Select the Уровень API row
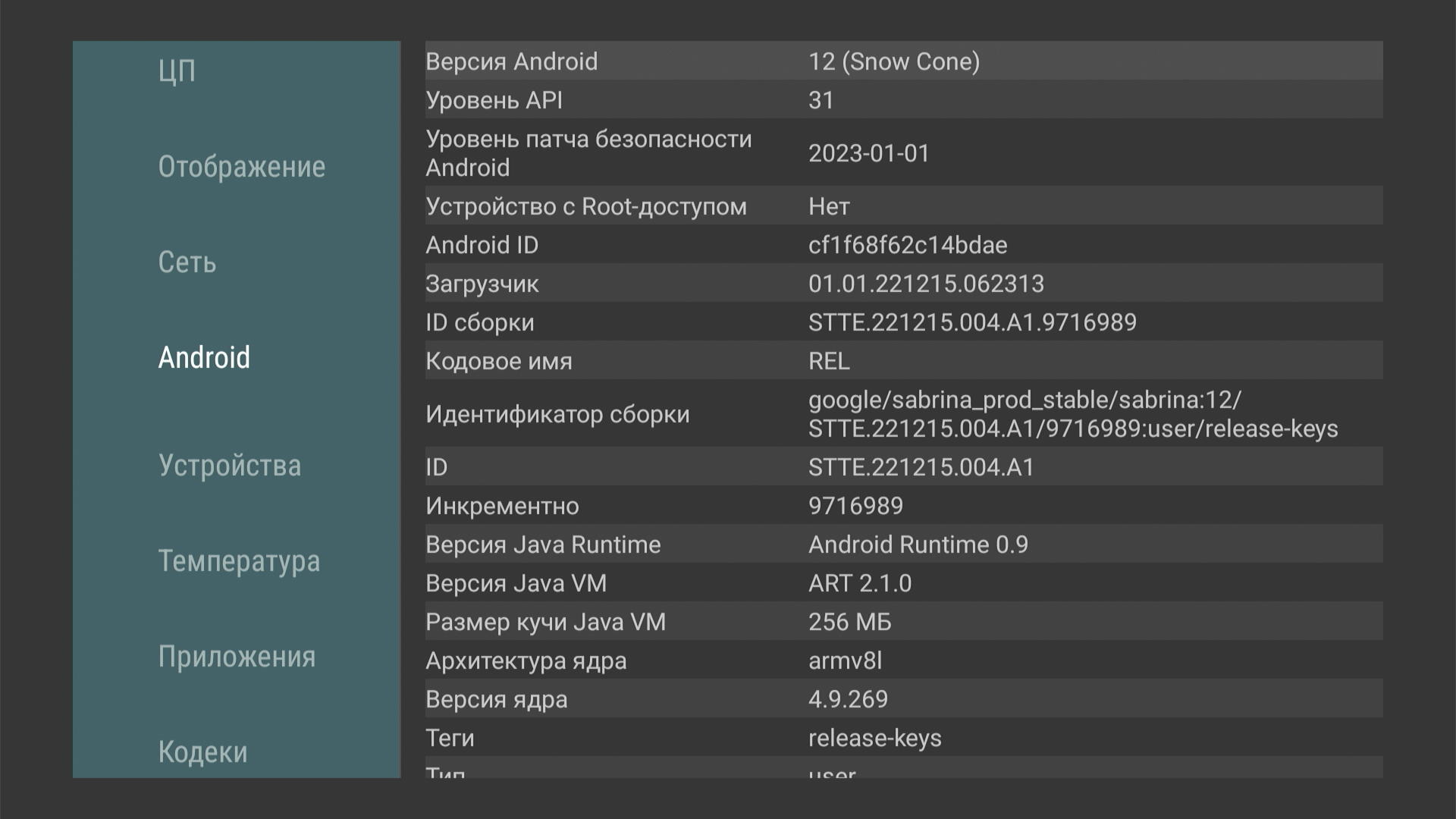1456x819 pixels. pyautogui.click(x=902, y=100)
